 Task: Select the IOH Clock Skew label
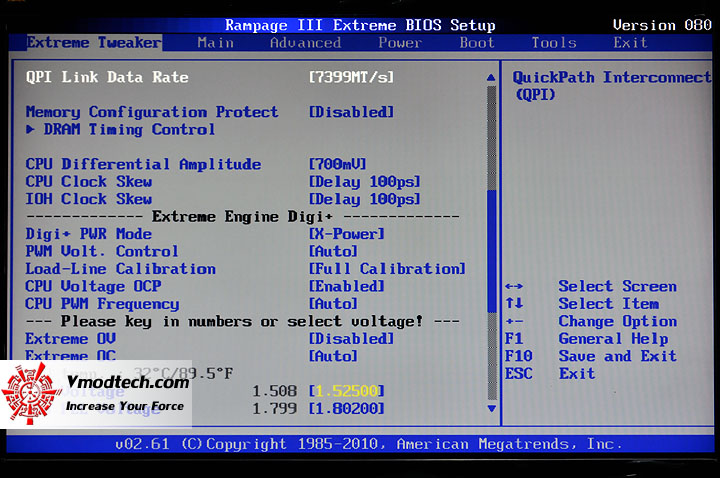tap(89, 199)
